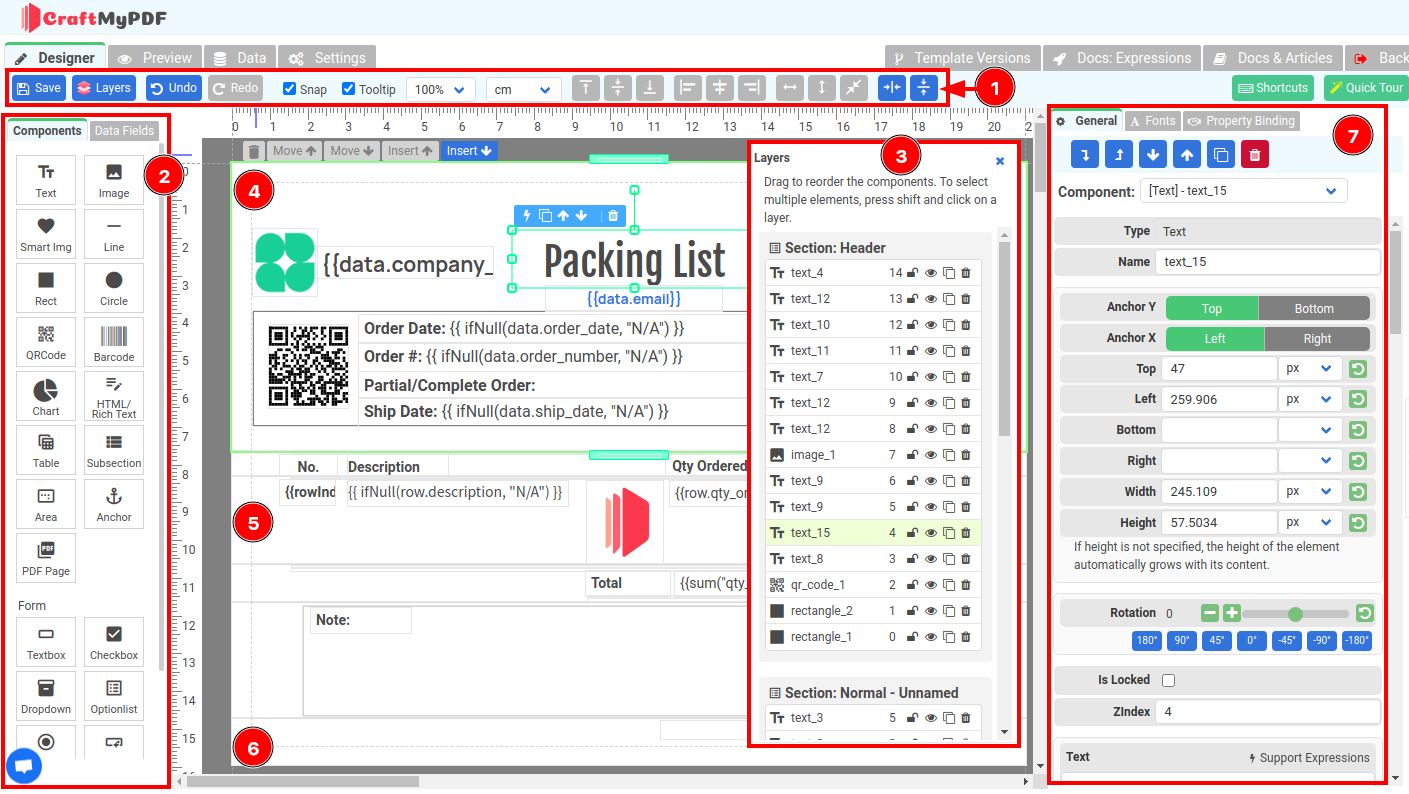Open the cm measurement unit dropdown
Viewport: 1409px width, 794px height.
click(x=523, y=89)
